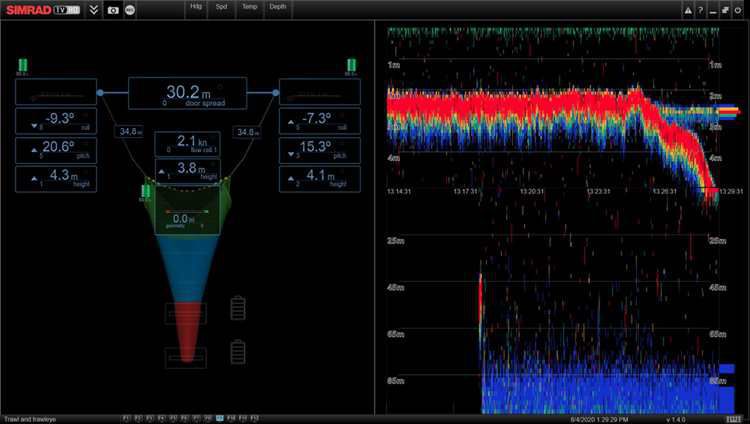Click the starboard door green battery indicator
The width and height of the screenshot is (750, 424).
click(351, 65)
